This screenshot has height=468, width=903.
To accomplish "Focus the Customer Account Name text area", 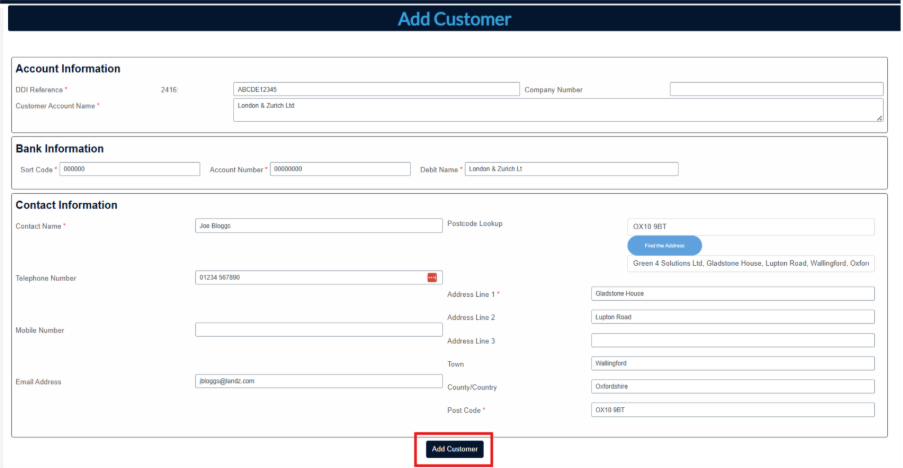I will [x=556, y=109].
